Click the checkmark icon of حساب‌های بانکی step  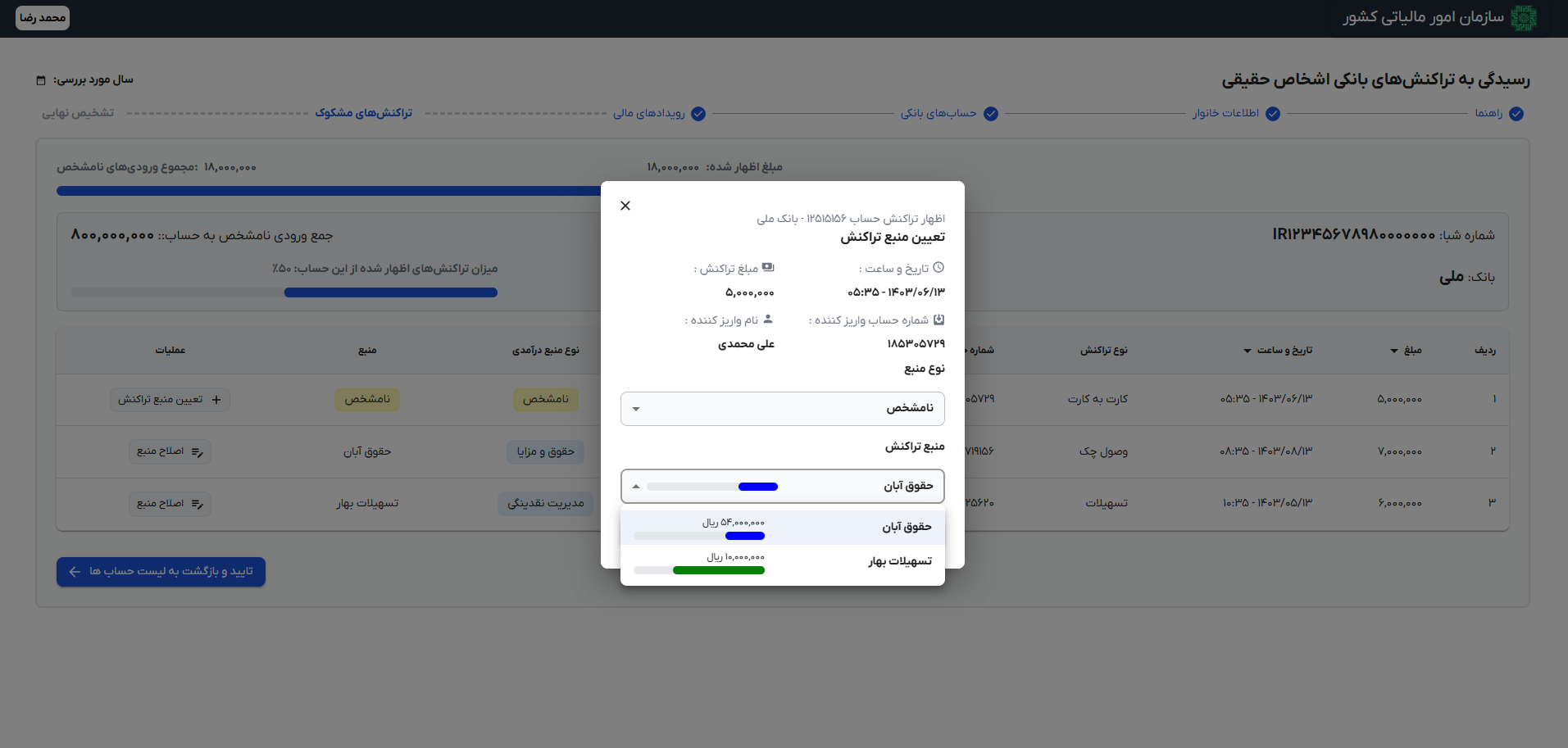[991, 114]
